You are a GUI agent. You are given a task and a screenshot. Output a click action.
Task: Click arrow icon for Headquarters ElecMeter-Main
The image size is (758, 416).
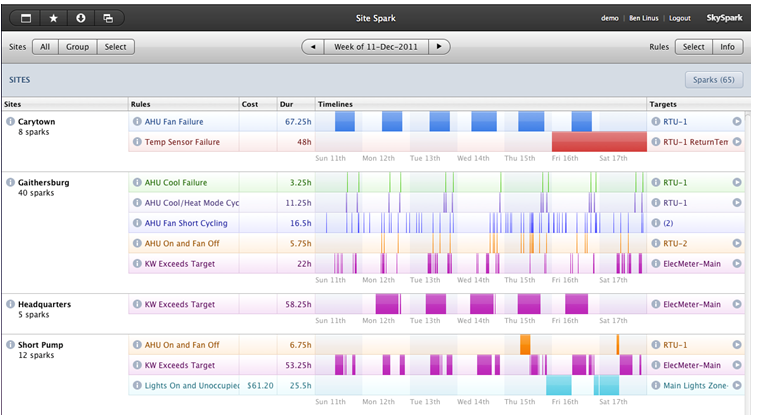pos(737,304)
